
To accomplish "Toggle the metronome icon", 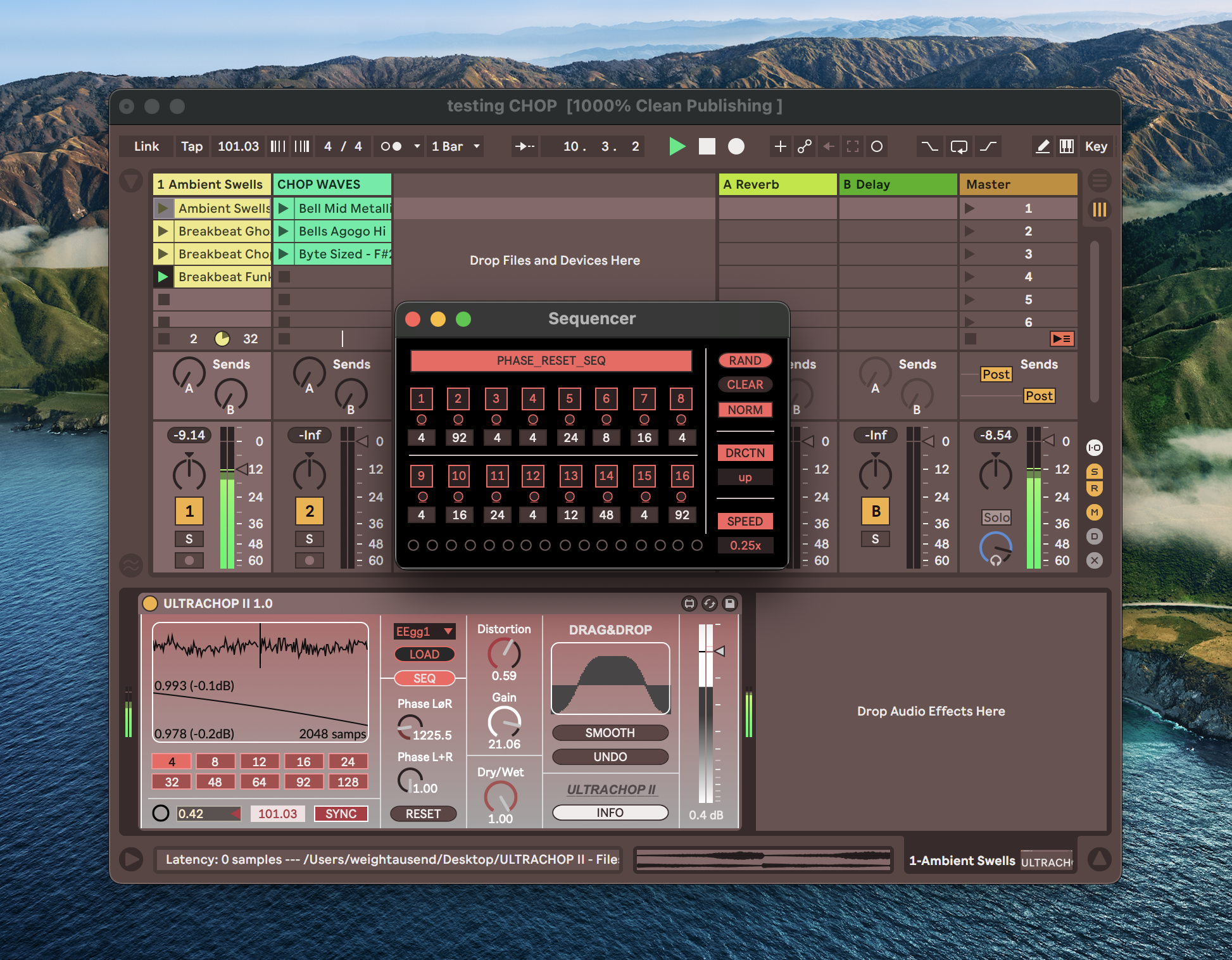I will [391, 146].
